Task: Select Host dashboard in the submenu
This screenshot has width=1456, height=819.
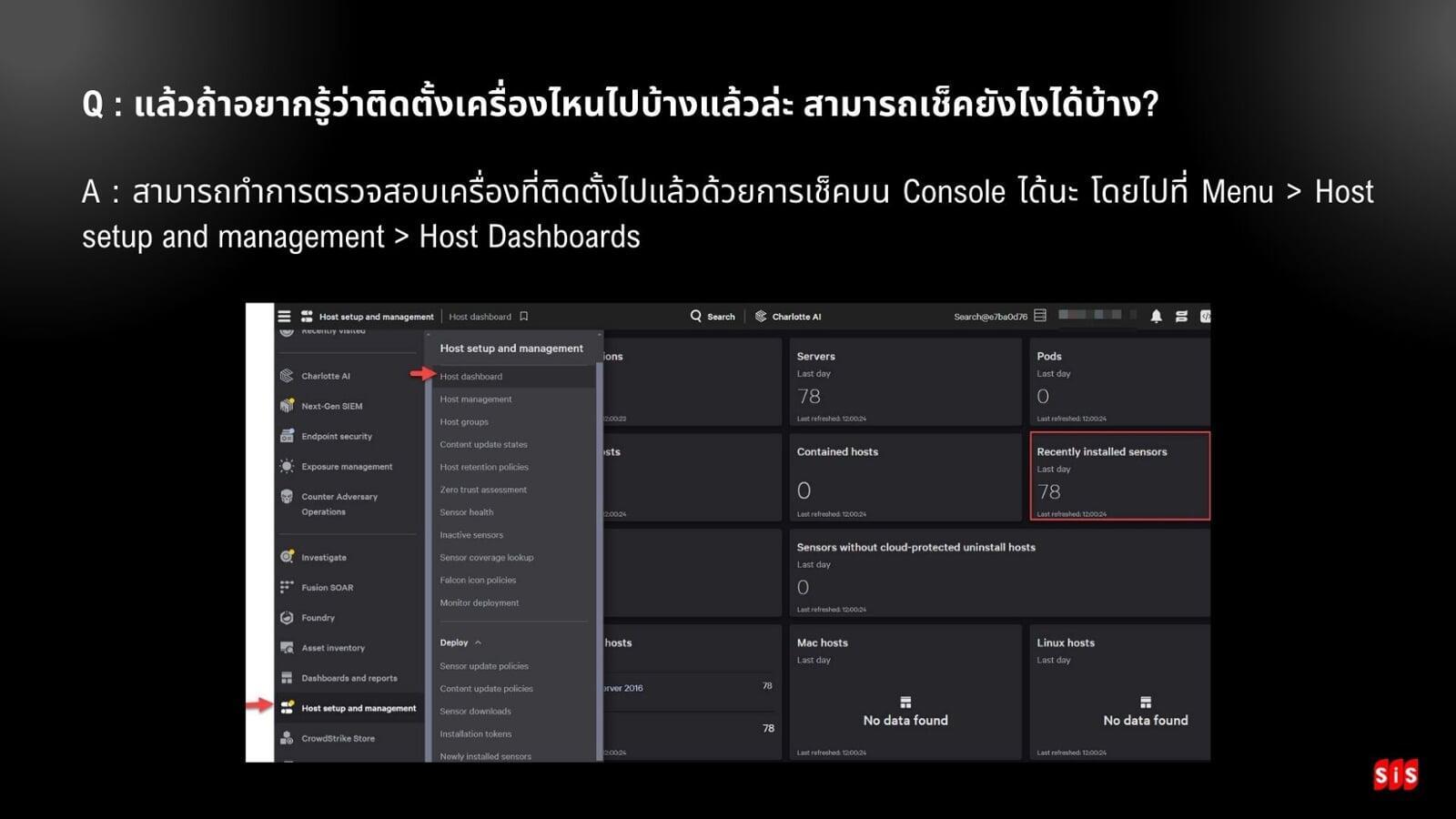Action: click(470, 377)
